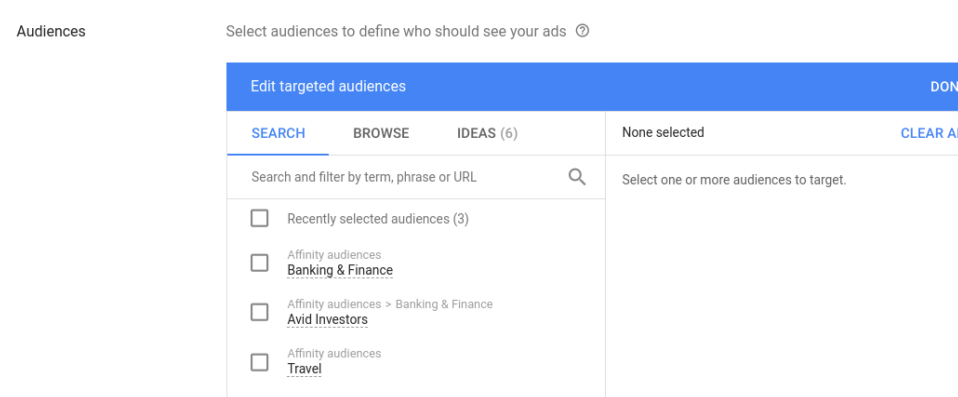This screenshot has height=397, width=958.
Task: Tick the Banking & Finance checkbox
Action: click(x=260, y=263)
